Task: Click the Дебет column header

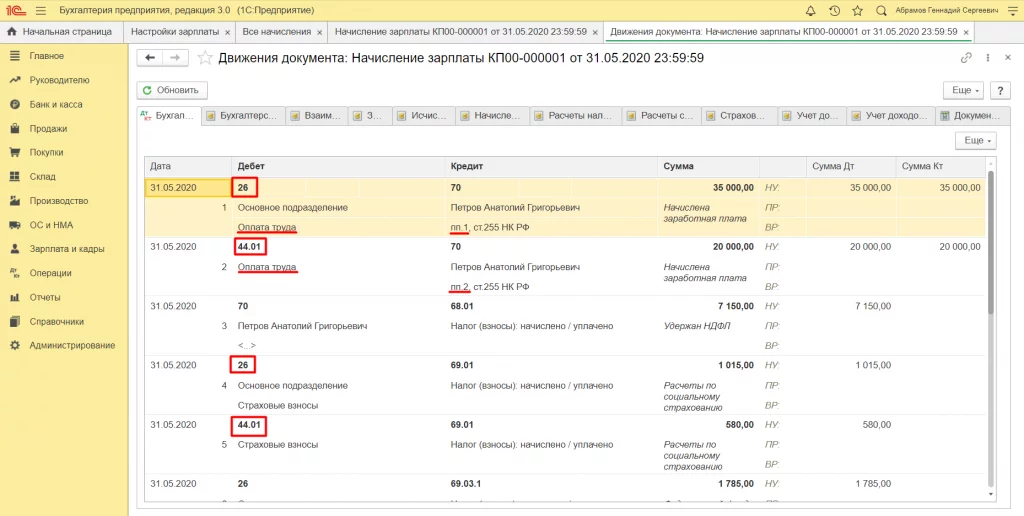Action: 338,167
